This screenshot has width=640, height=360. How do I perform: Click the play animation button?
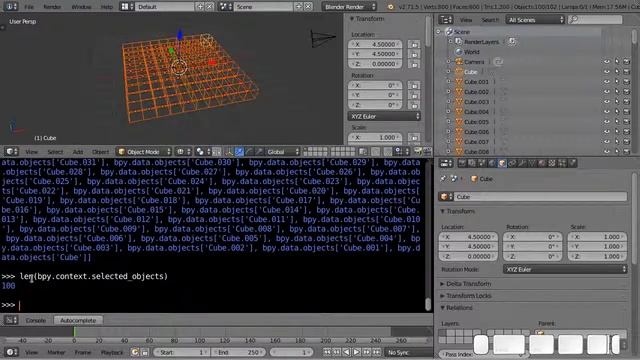[x=356, y=352]
